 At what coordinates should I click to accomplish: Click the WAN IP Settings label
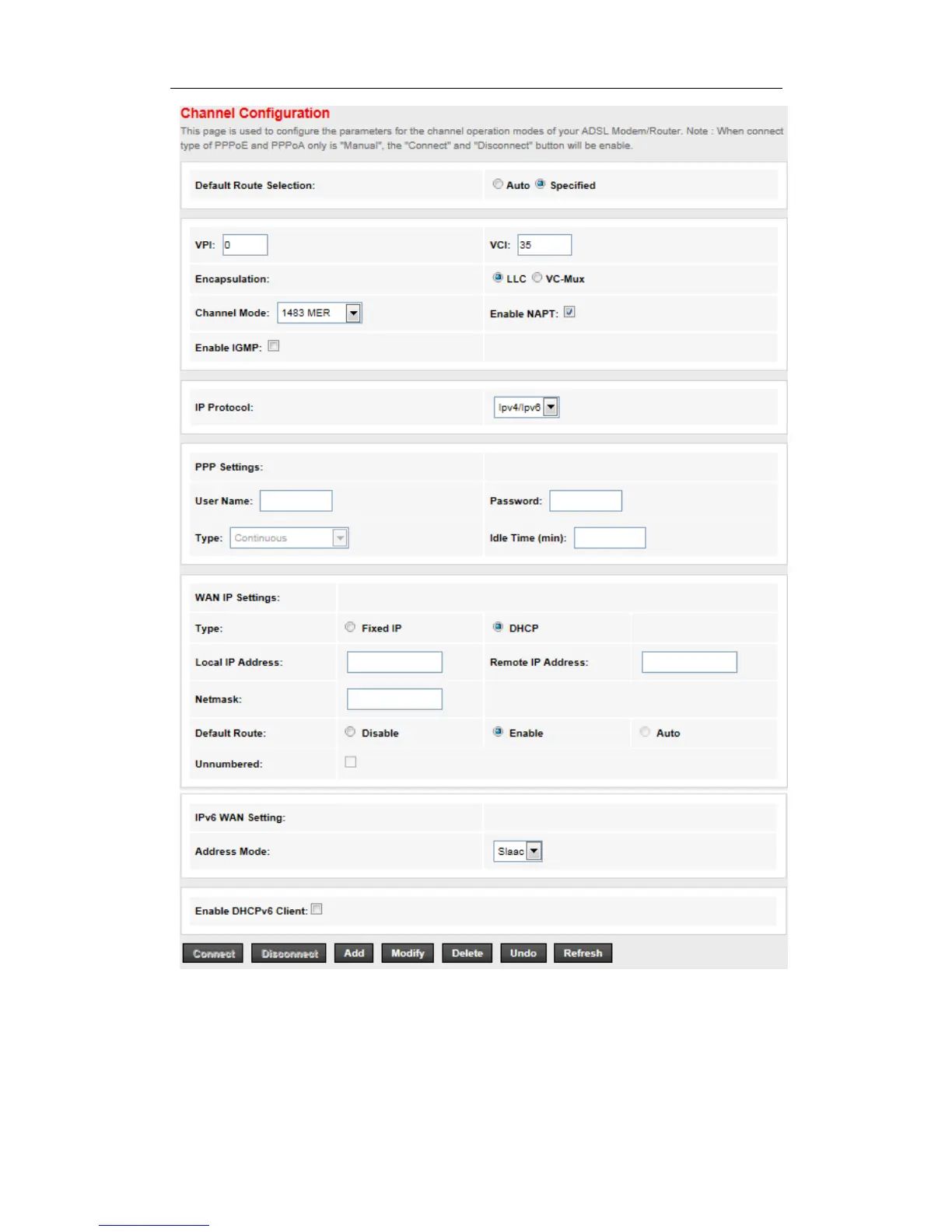pyautogui.click(x=237, y=597)
